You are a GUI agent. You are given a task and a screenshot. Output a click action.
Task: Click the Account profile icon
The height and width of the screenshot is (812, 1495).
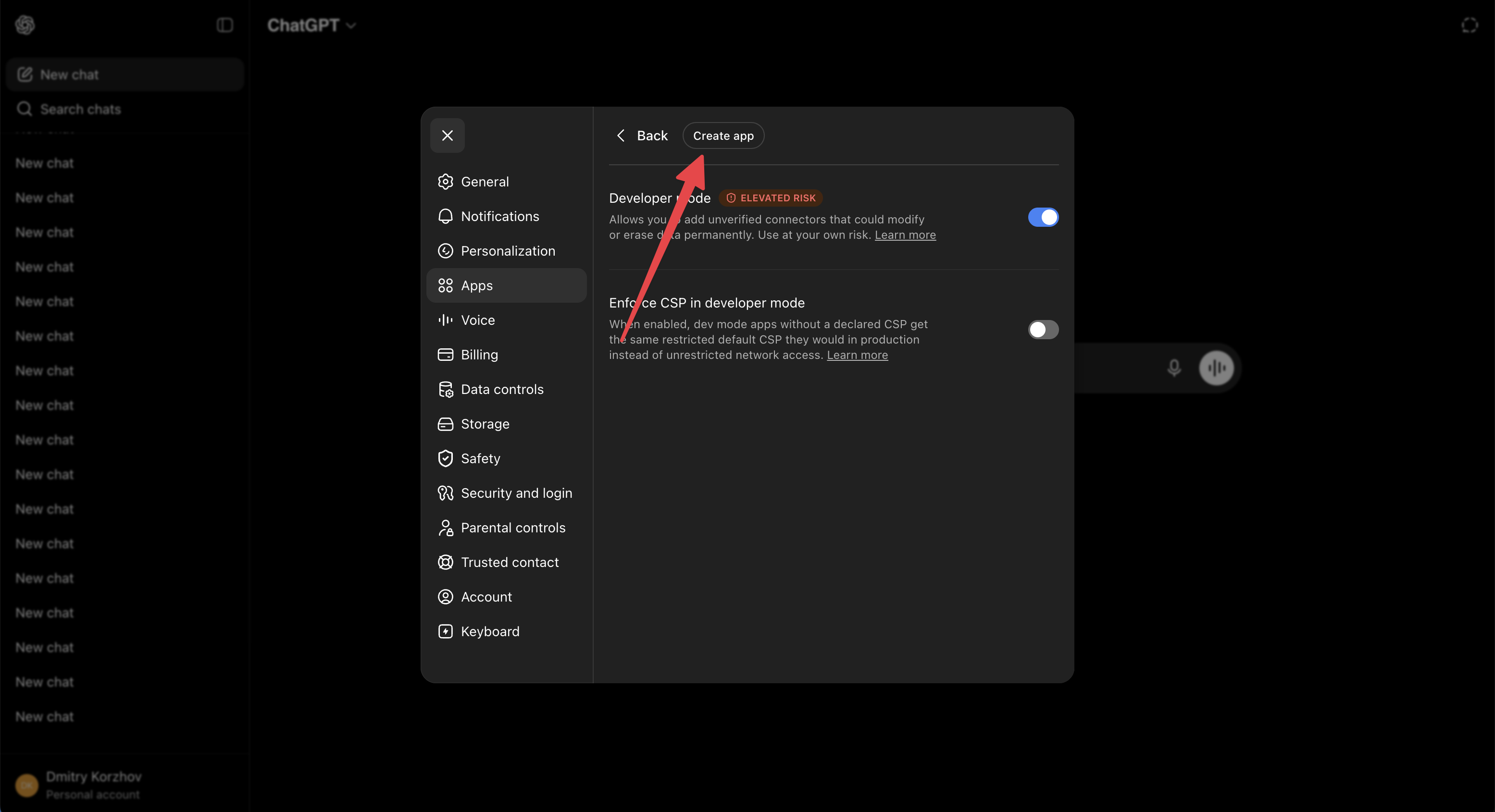pos(445,597)
